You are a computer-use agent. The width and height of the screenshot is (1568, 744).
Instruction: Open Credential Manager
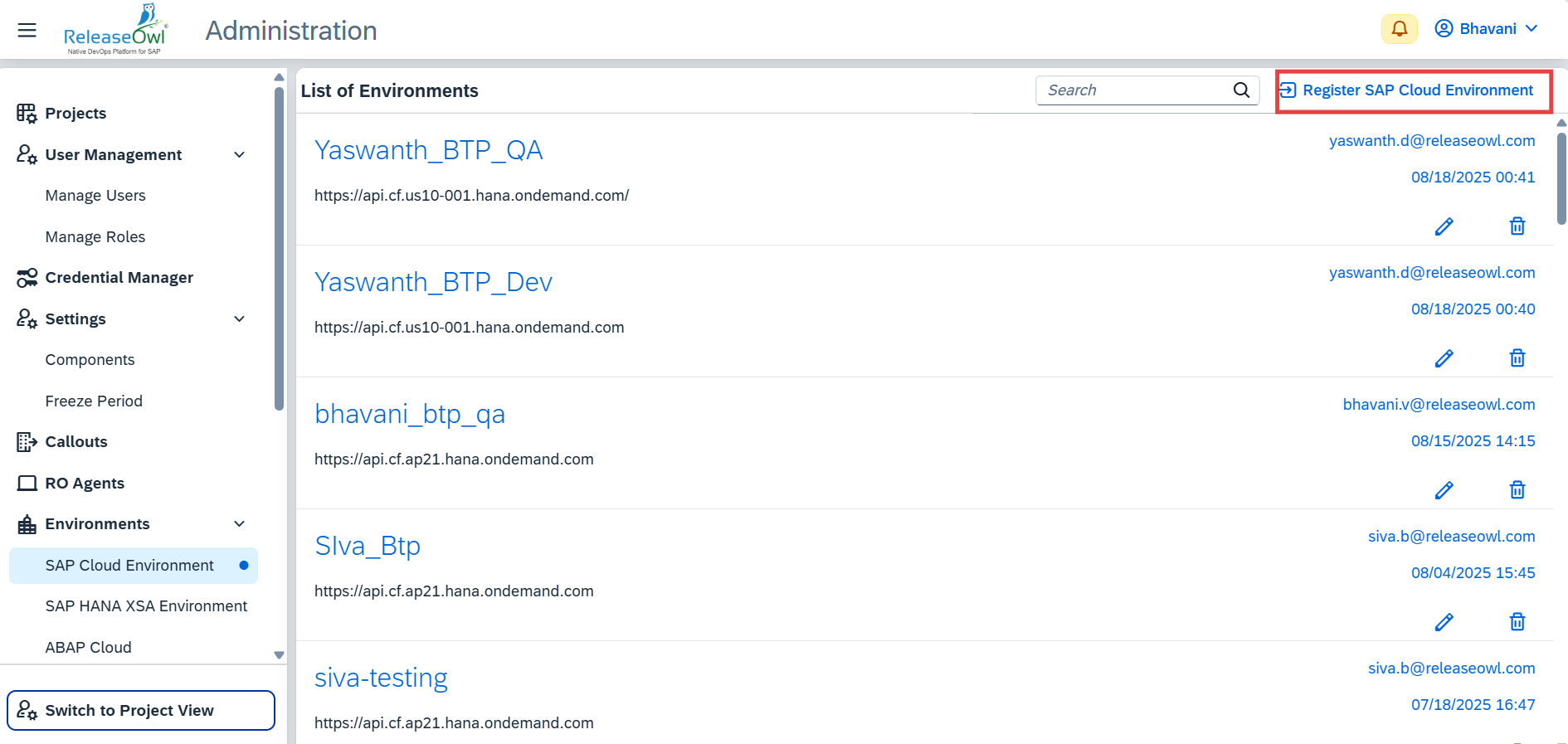pos(119,278)
